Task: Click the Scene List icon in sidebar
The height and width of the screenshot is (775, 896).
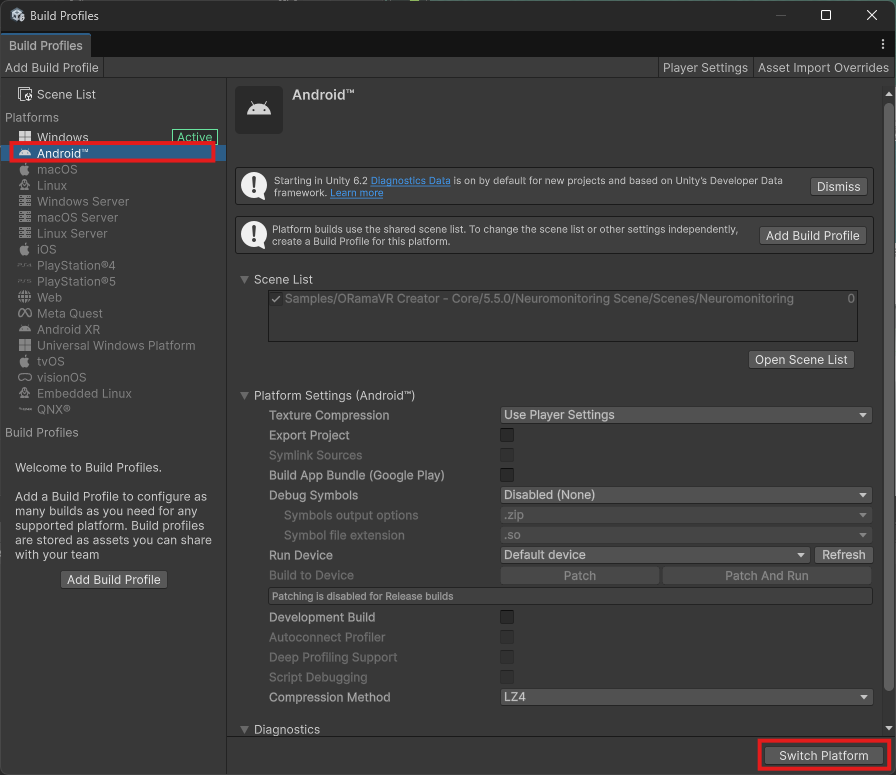Action: pyautogui.click(x=25, y=94)
